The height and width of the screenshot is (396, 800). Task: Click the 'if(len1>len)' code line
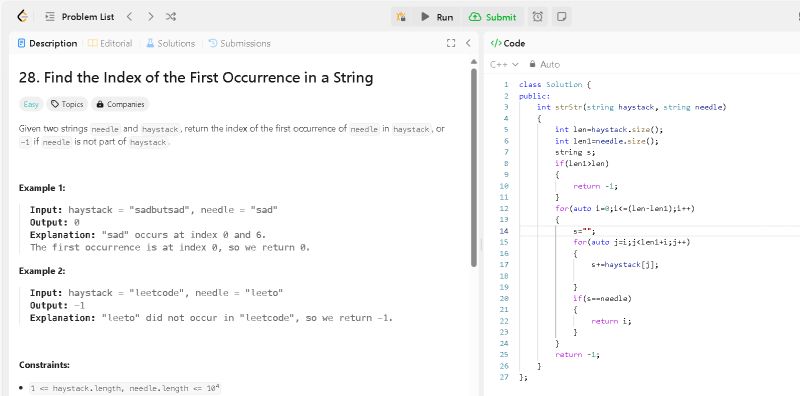point(582,163)
